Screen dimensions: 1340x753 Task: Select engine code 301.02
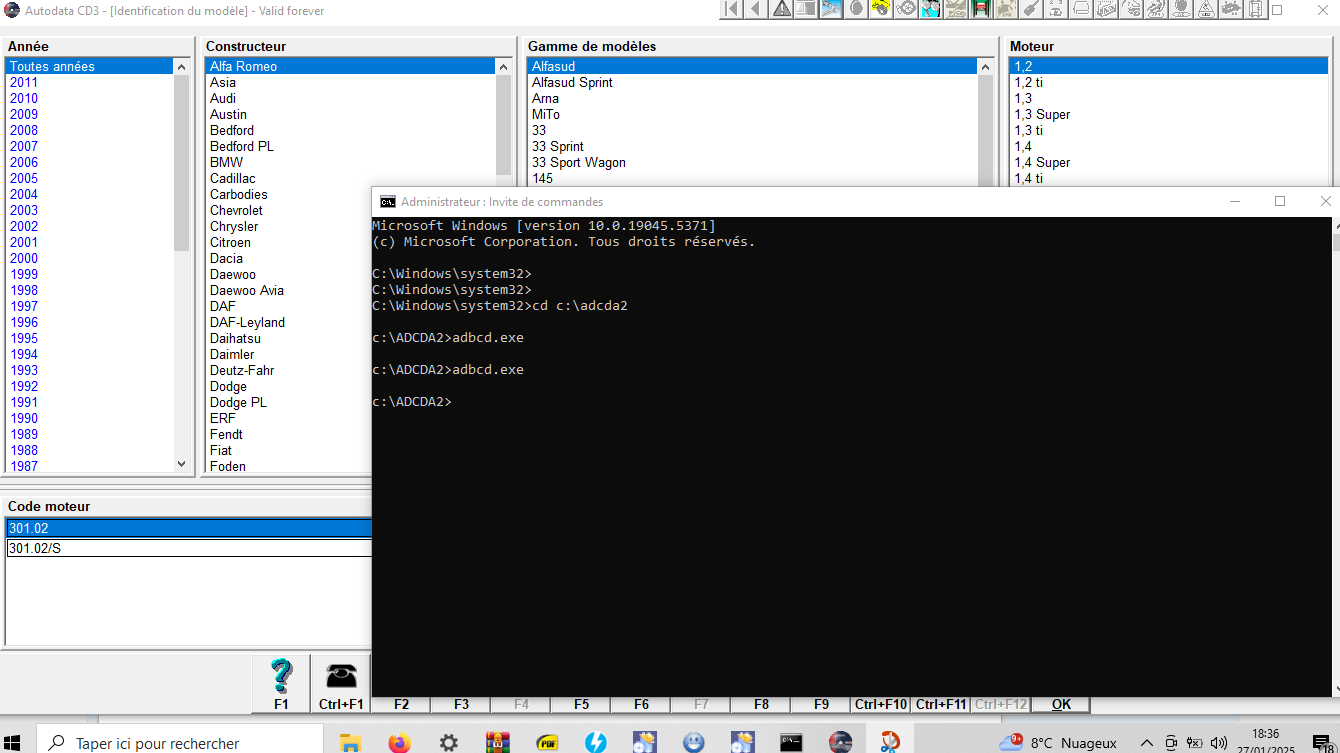(x=189, y=528)
